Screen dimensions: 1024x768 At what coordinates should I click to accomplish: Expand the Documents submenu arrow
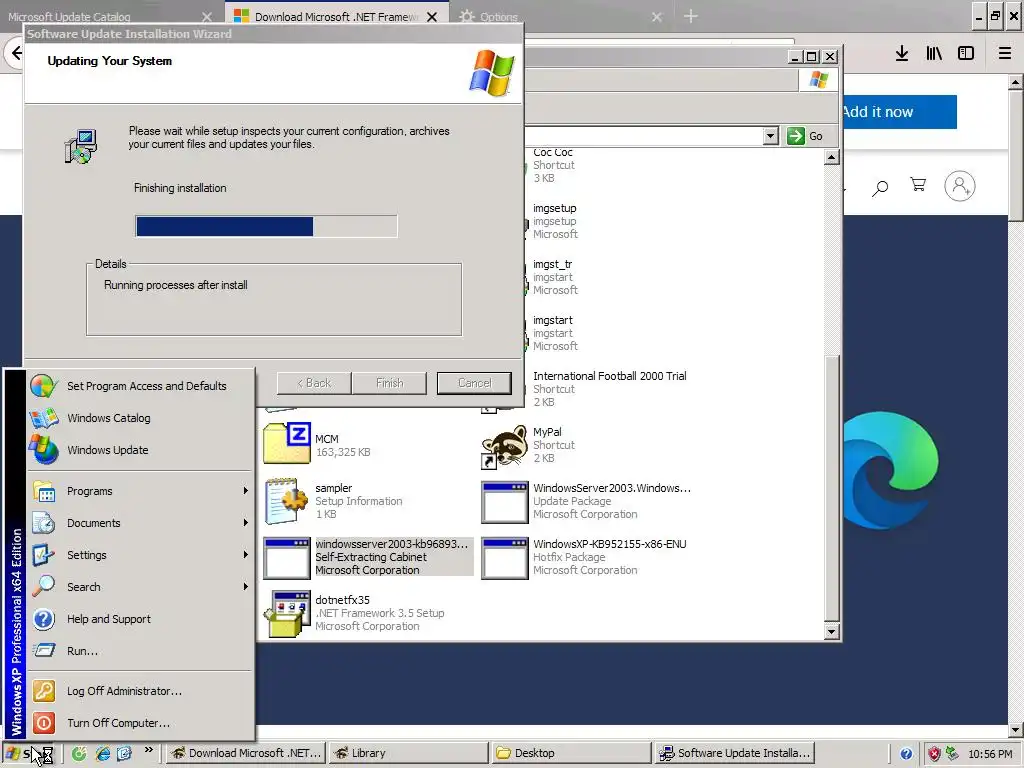coord(246,522)
